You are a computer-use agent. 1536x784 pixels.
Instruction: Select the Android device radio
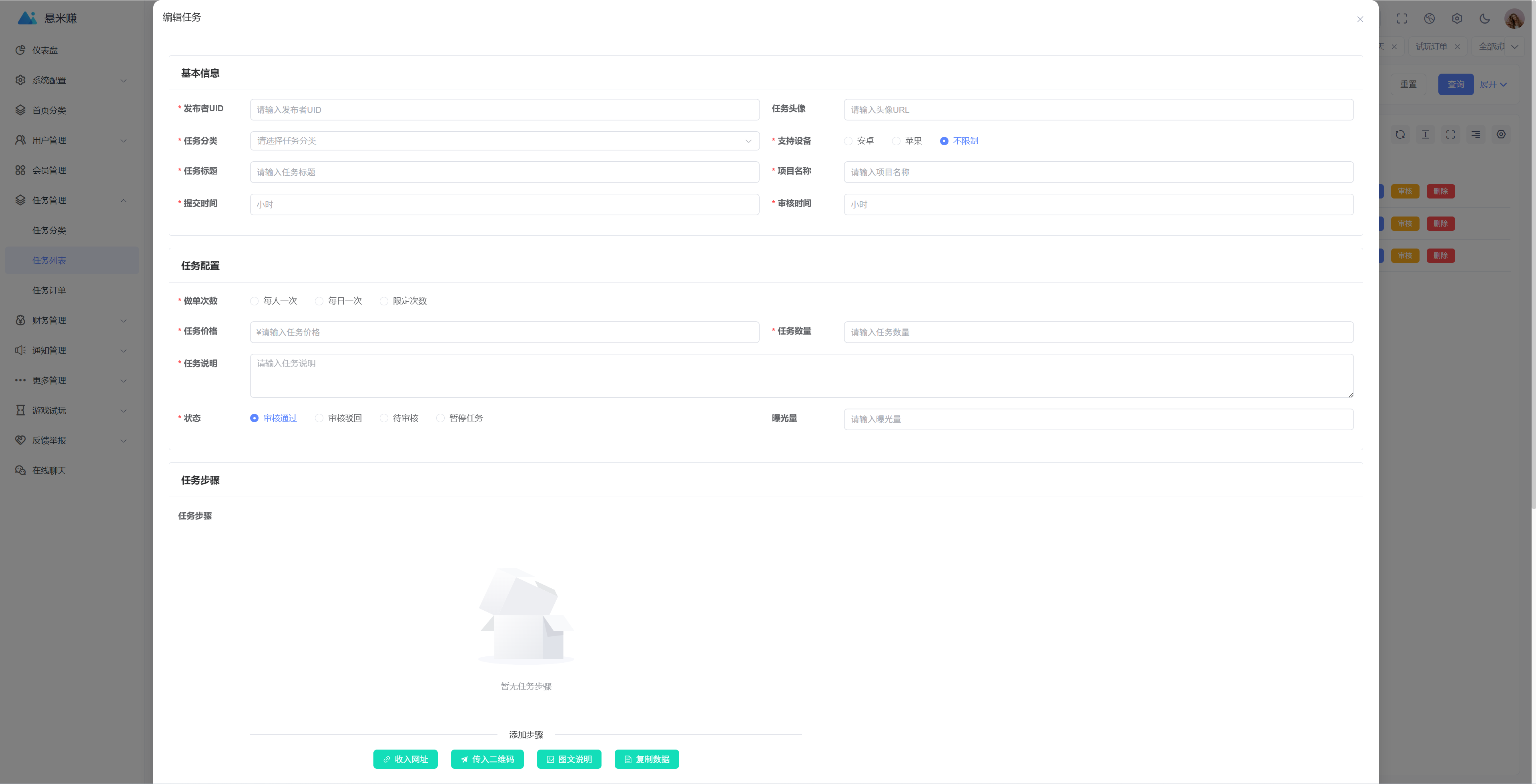[848, 141]
